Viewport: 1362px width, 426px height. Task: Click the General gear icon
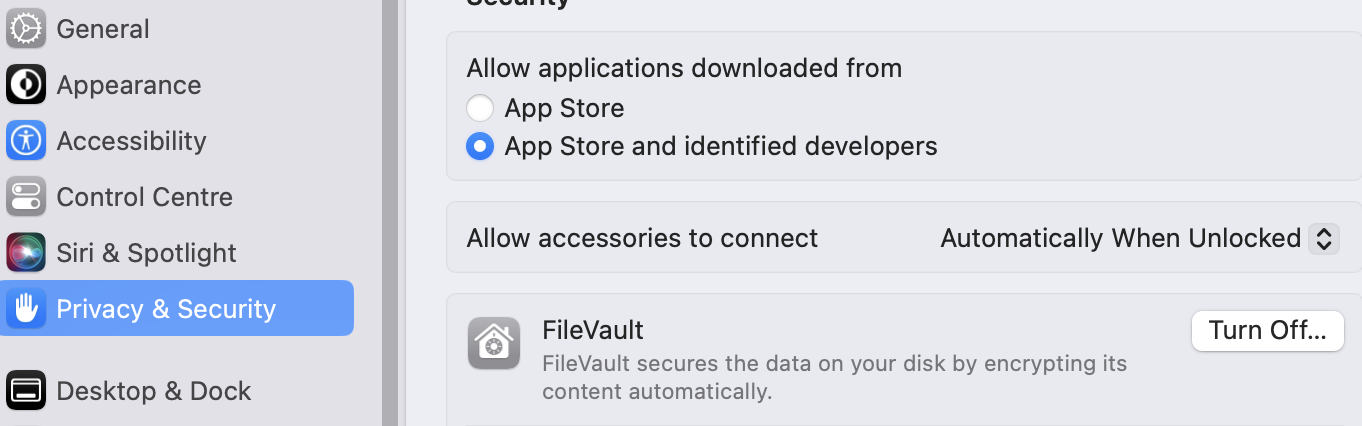pos(25,29)
